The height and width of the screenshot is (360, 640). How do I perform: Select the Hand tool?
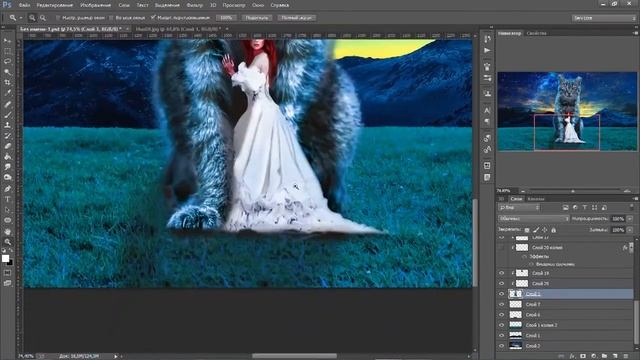[x=7, y=231]
